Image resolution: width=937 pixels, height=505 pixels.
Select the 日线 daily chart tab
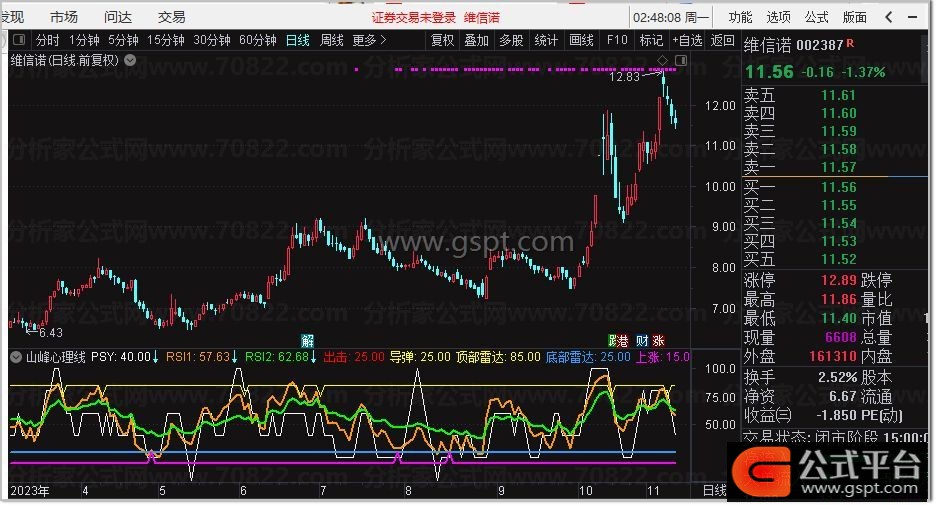pyautogui.click(x=298, y=40)
